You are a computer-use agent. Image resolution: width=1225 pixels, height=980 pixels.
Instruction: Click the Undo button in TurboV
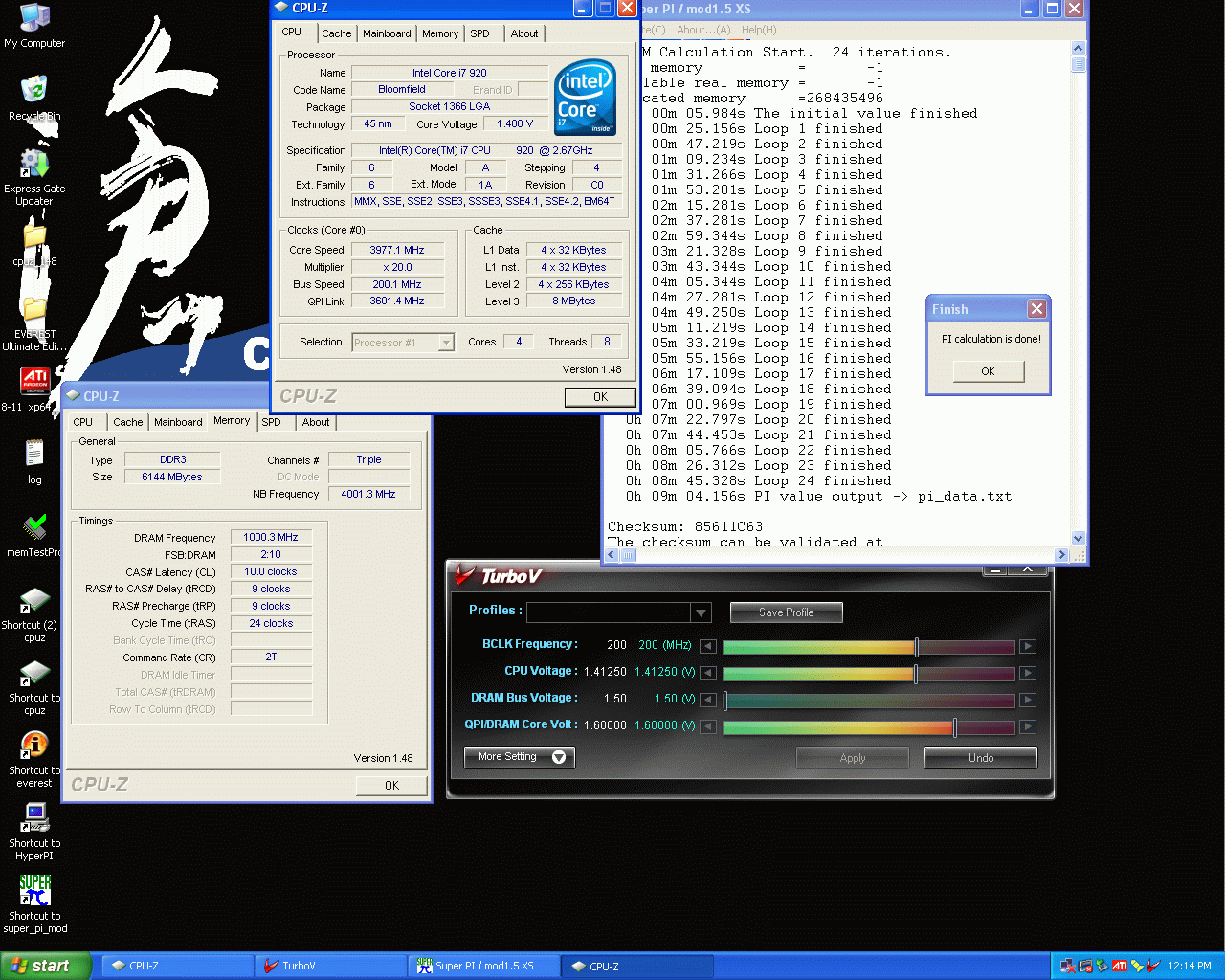[x=981, y=758]
